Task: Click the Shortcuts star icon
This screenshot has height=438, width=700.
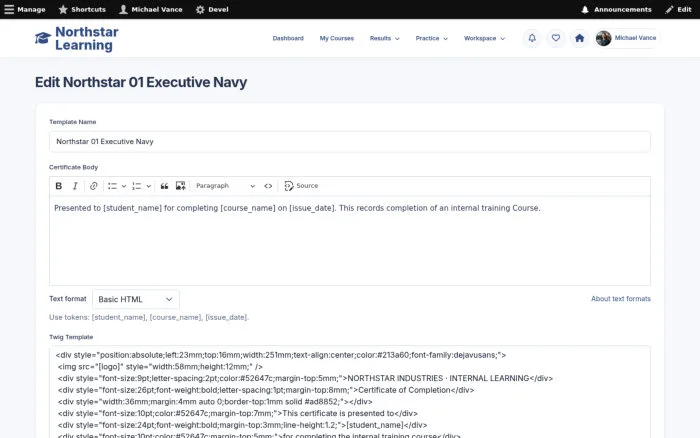Action: (x=63, y=9)
